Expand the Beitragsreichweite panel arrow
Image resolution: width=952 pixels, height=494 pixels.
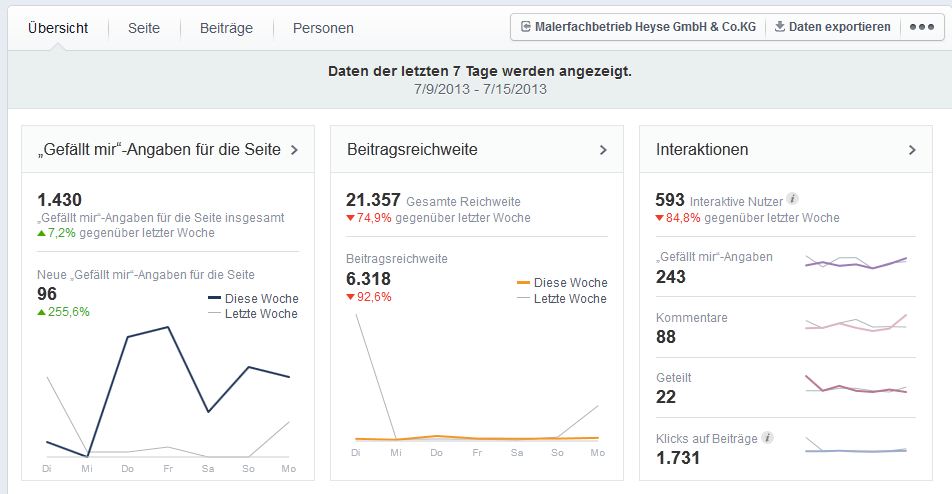(603, 150)
